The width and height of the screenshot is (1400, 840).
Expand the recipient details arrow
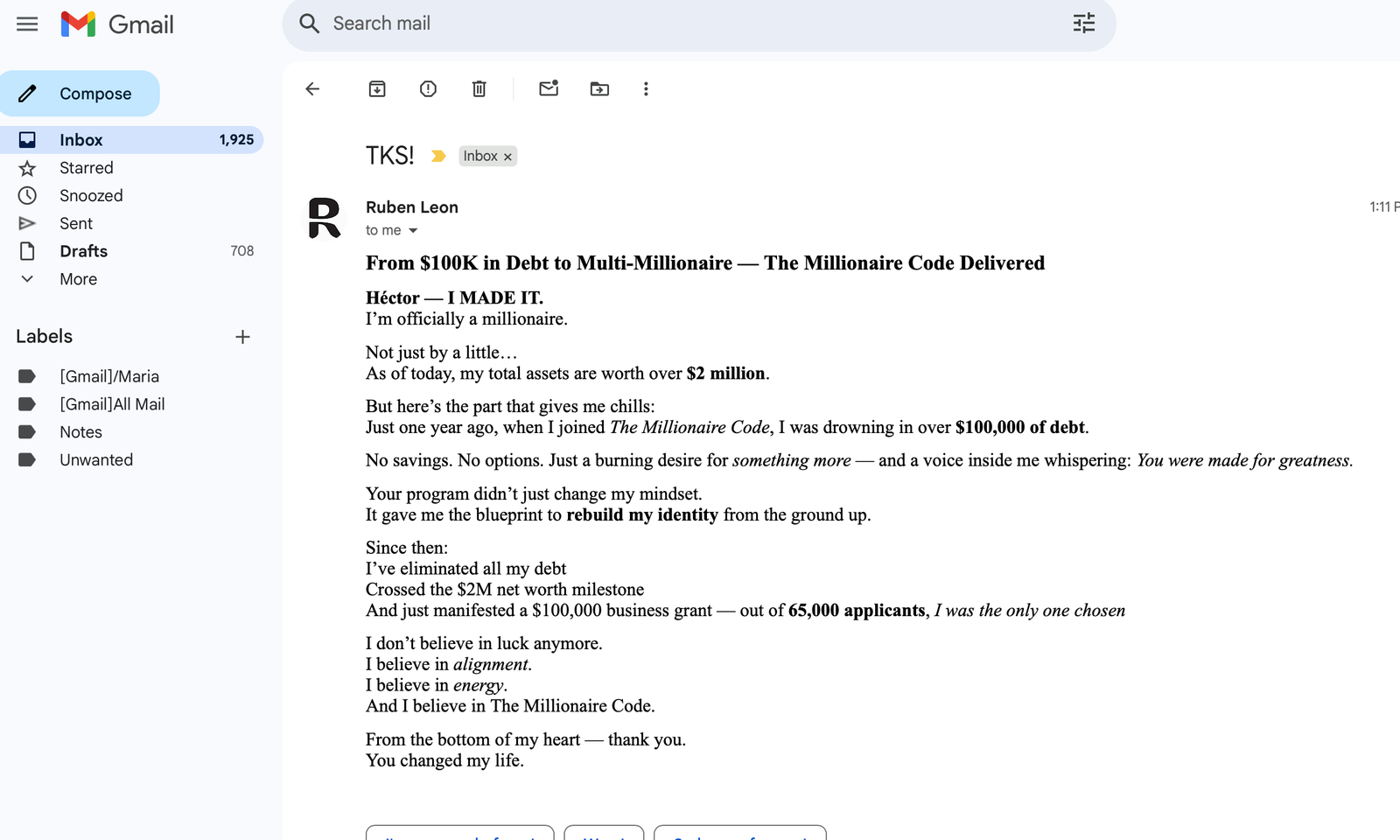[x=413, y=230]
